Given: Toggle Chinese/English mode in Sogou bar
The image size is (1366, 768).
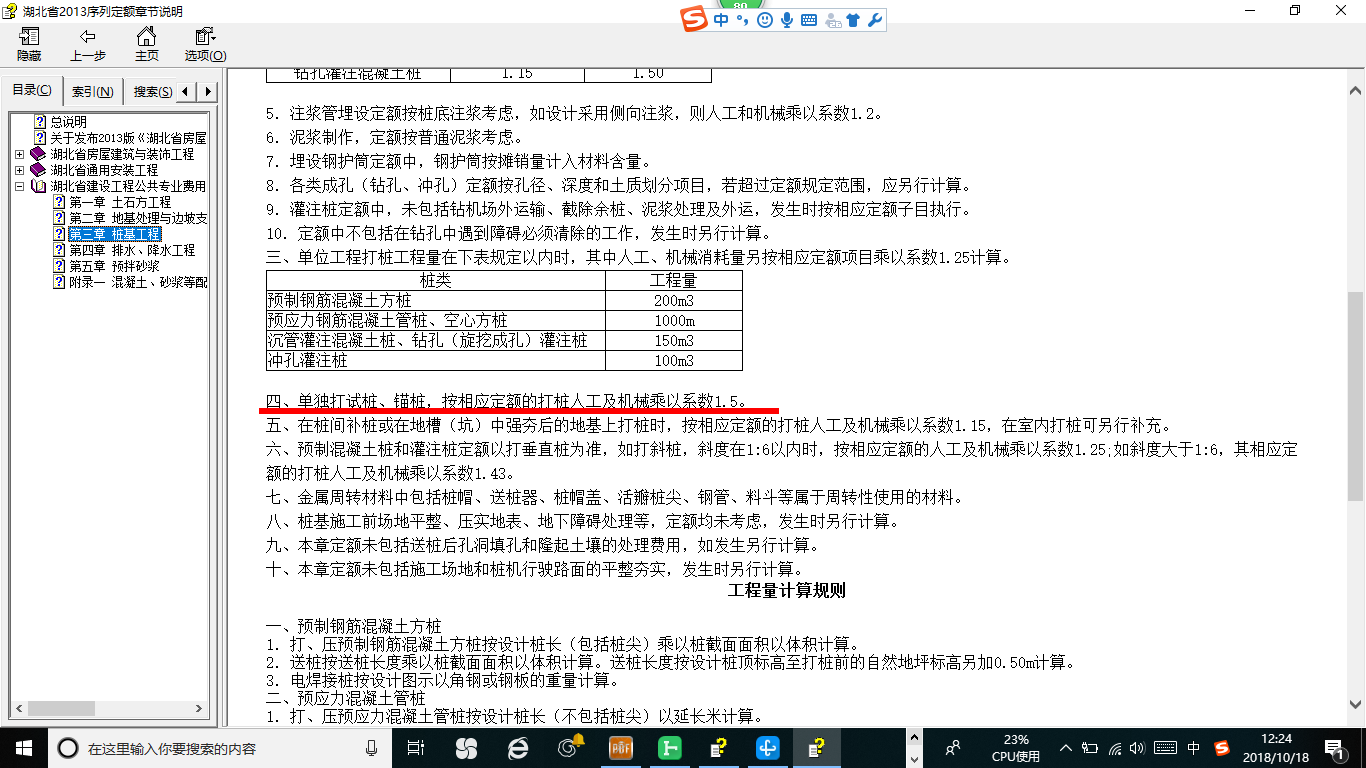Looking at the screenshot, I should point(721,20).
